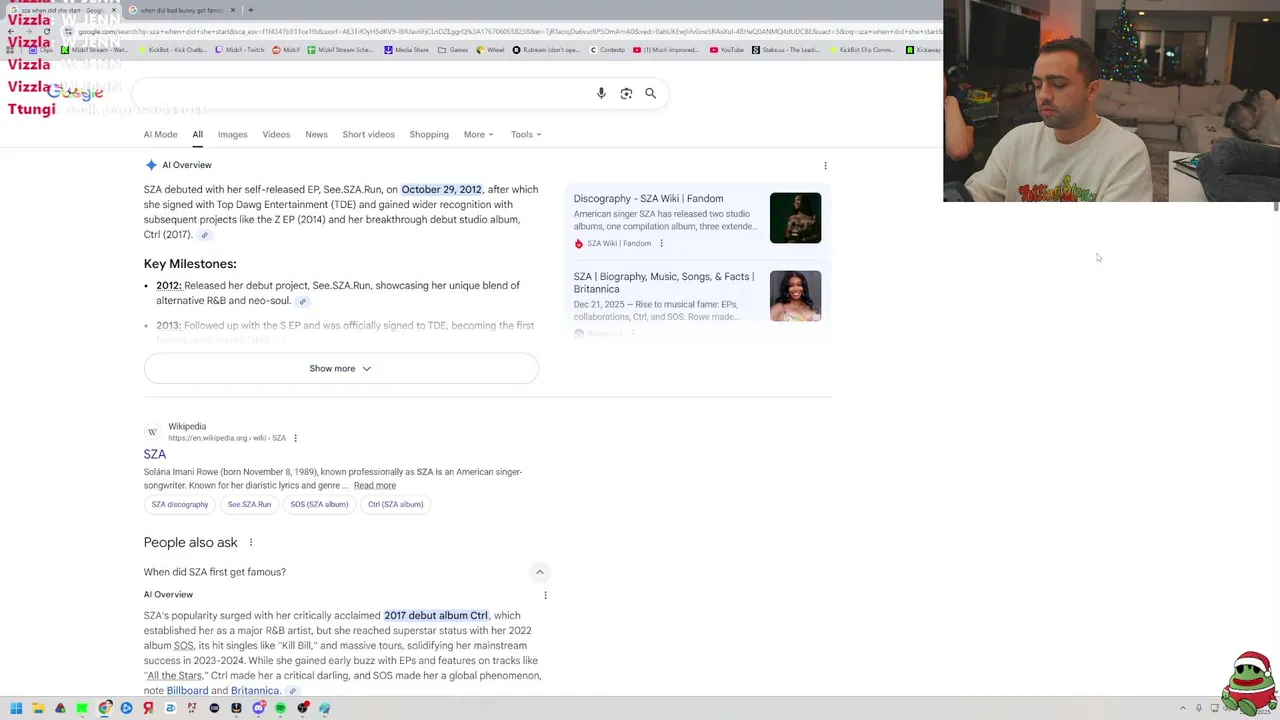
Task: Submit query with the magnifying glass icon
Action: 650,93
